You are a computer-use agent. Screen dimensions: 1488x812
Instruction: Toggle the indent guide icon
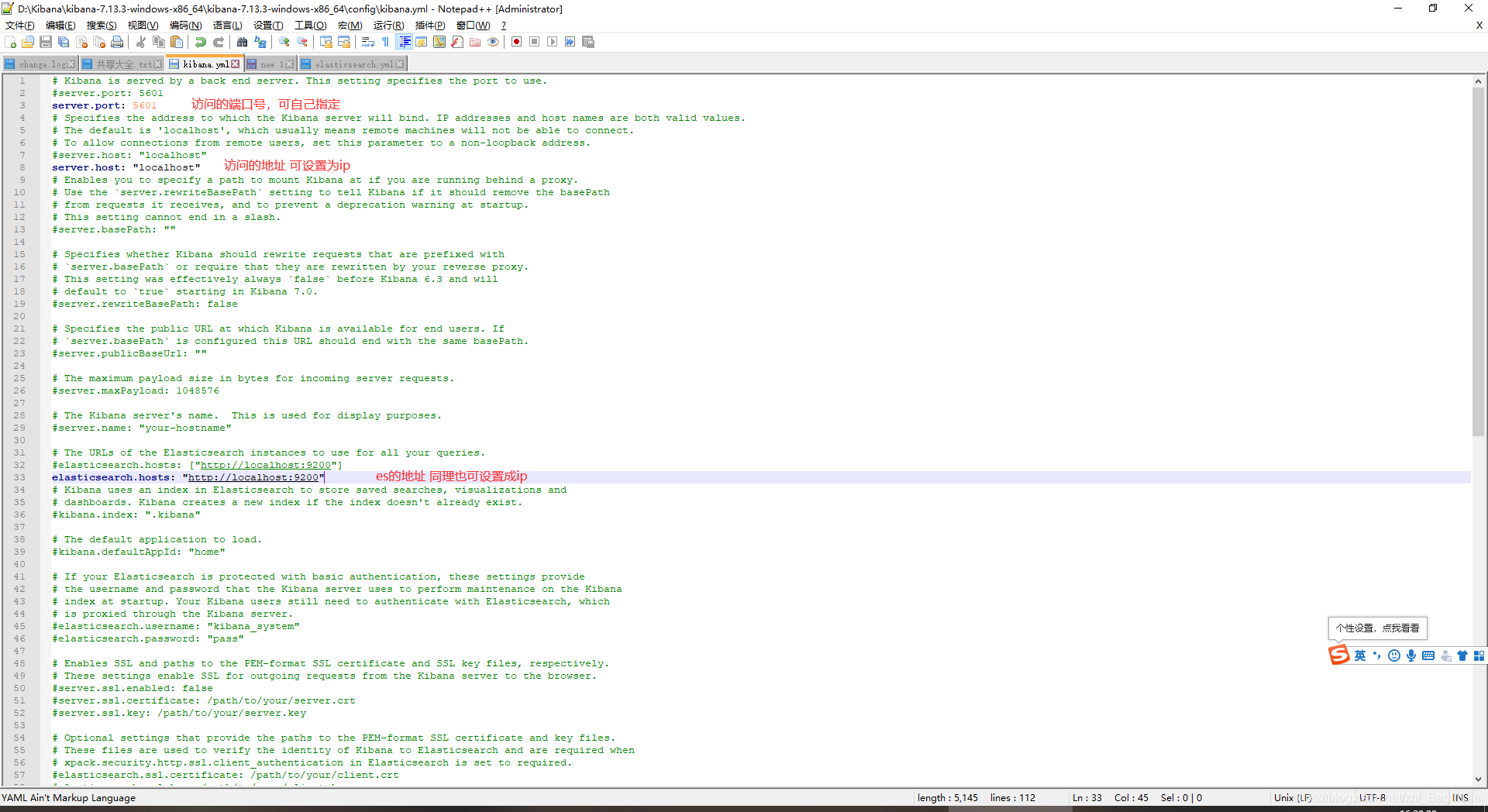pos(404,42)
